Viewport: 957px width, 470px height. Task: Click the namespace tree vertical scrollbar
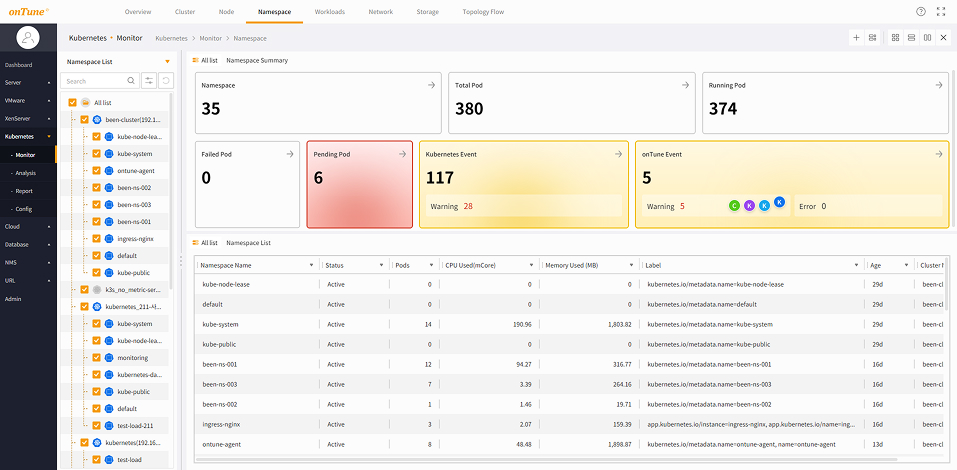(172, 190)
